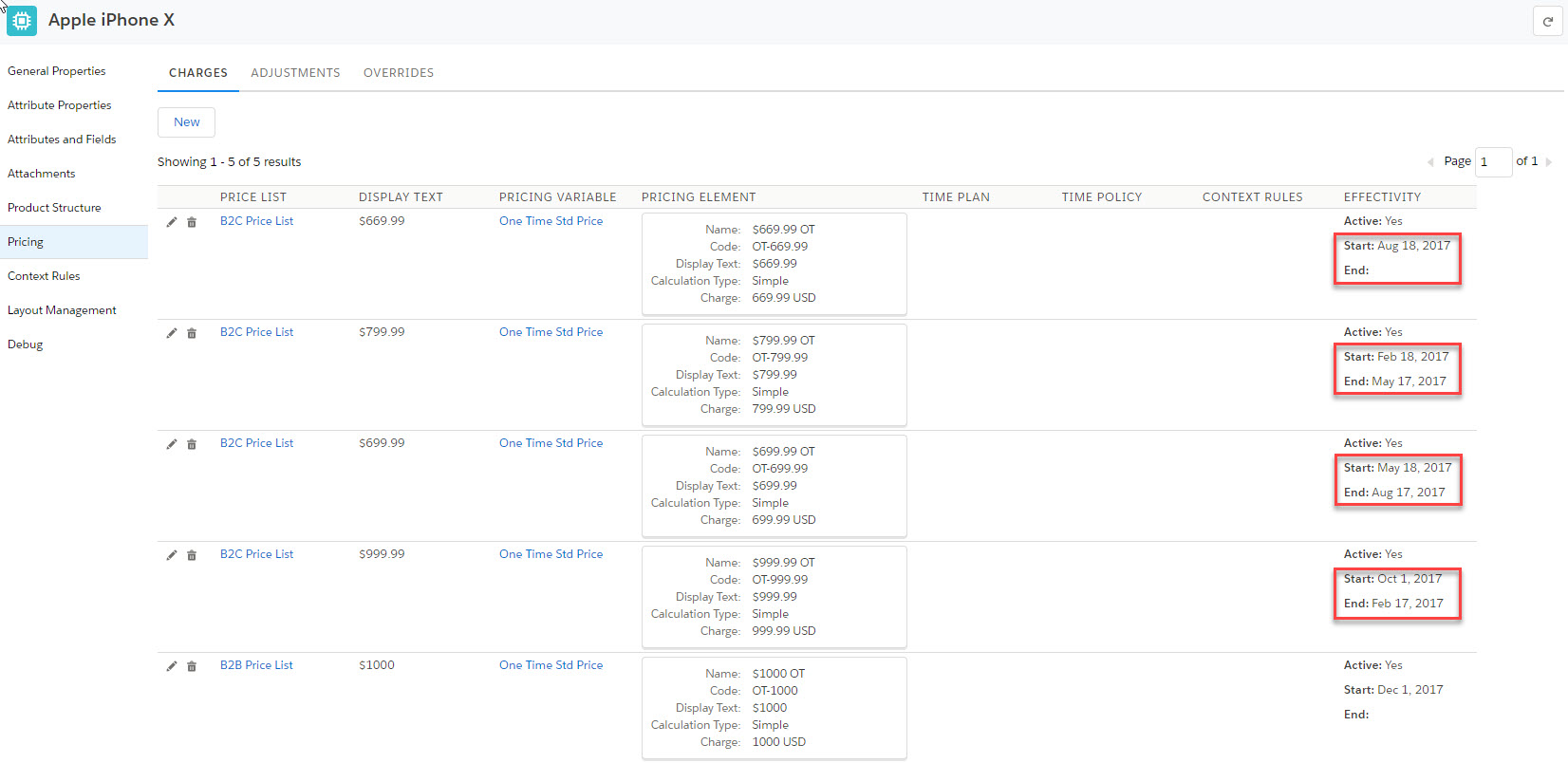
Task: Click the New charge button
Action: [186, 122]
